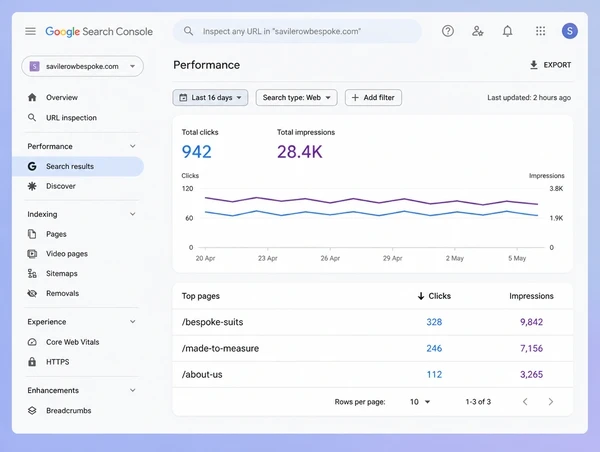Toggle the Total clicks metric card
The width and height of the screenshot is (600, 452).
point(200,145)
